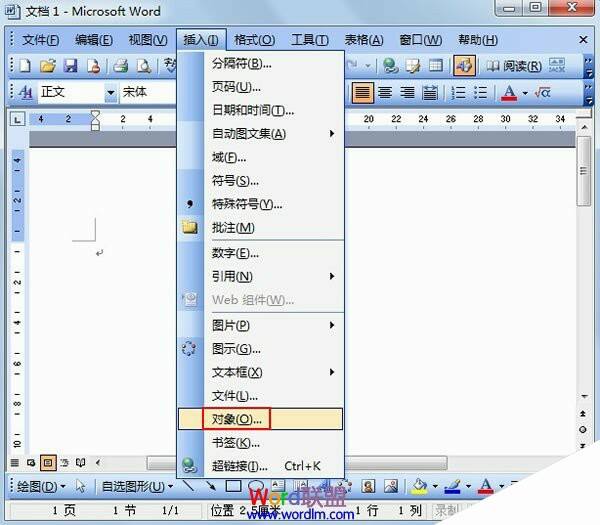Screen dimensions: 600x525
Task: Choose 超链接(I)... menu entry
Action: [260, 466]
